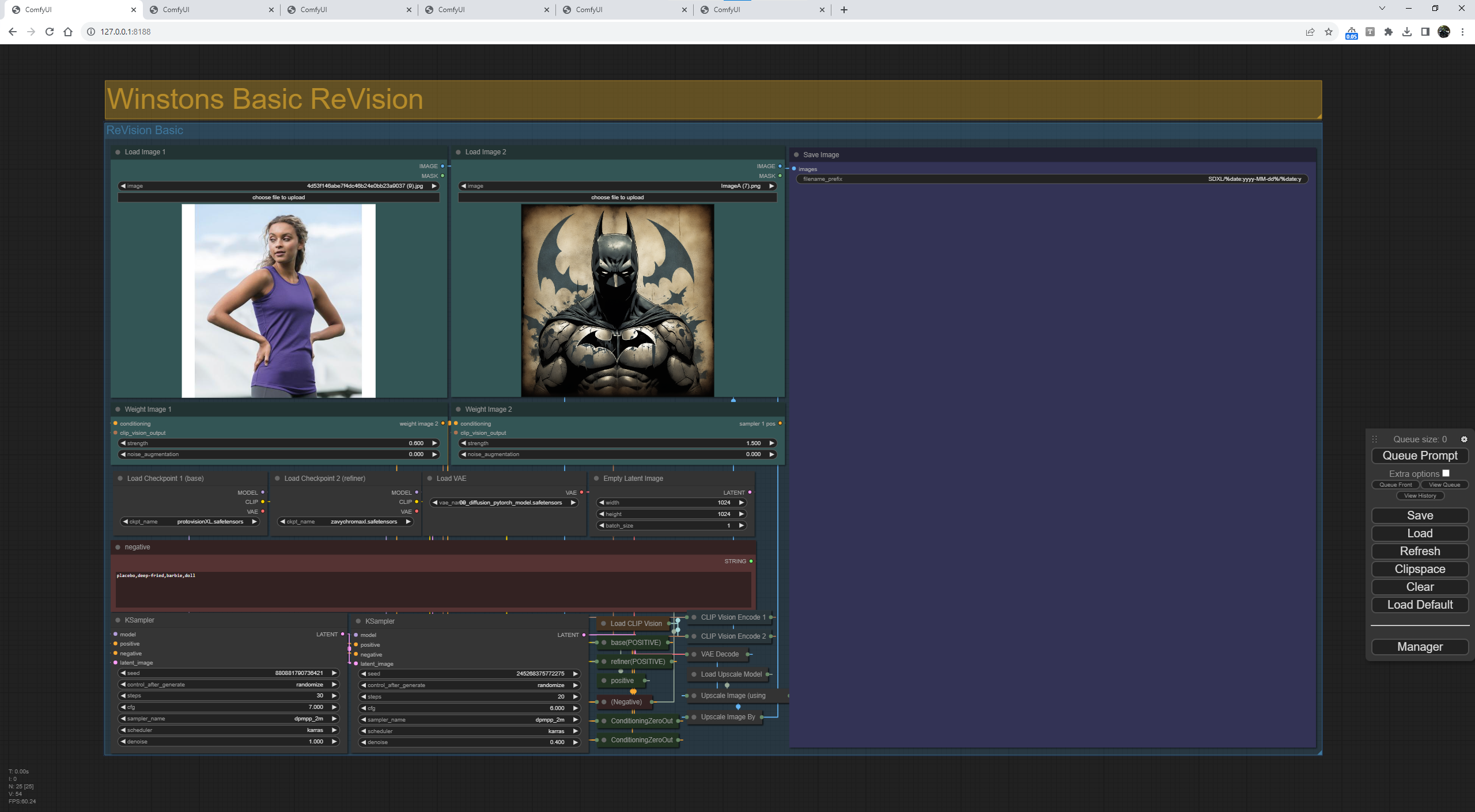This screenshot has height=812, width=1475.
Task: Go back using the browser back arrow
Action: pos(13,32)
